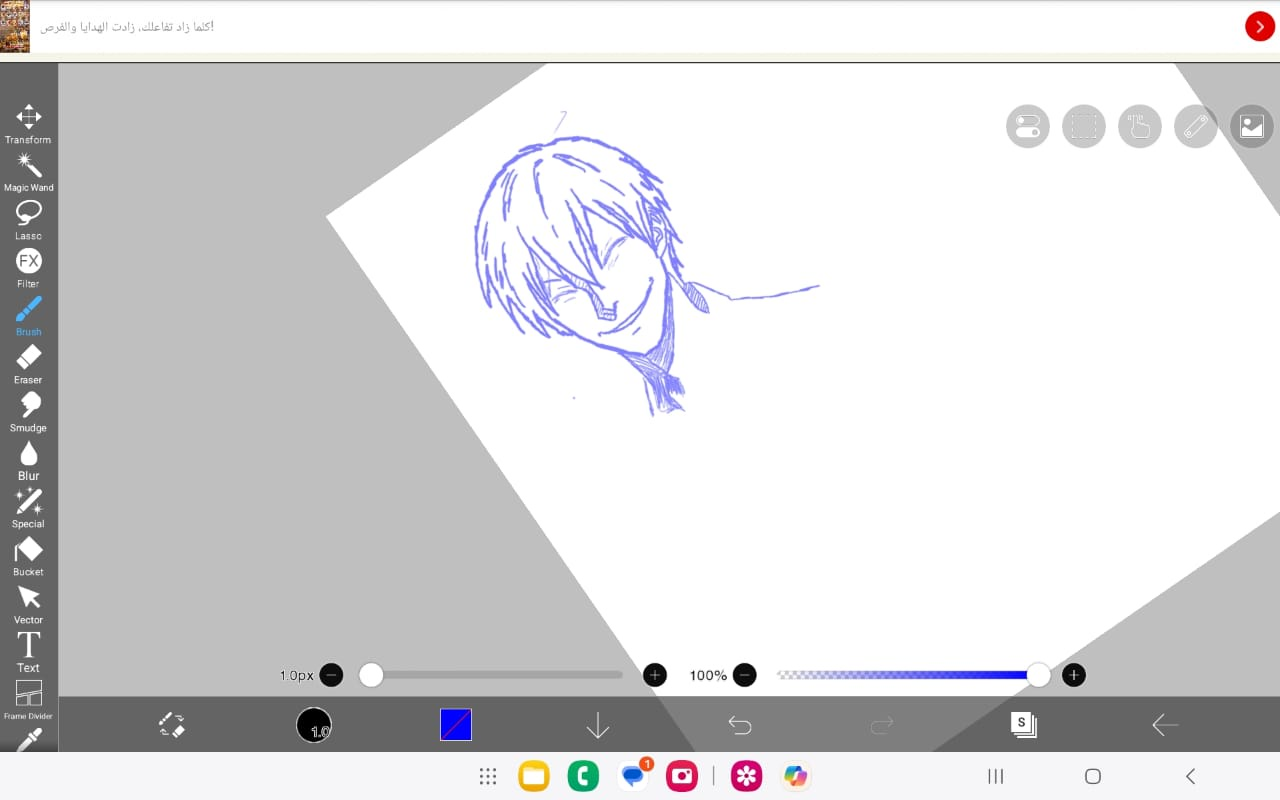Screen dimensions: 1280x800
Task: Select the Transform tool
Action: point(29,122)
